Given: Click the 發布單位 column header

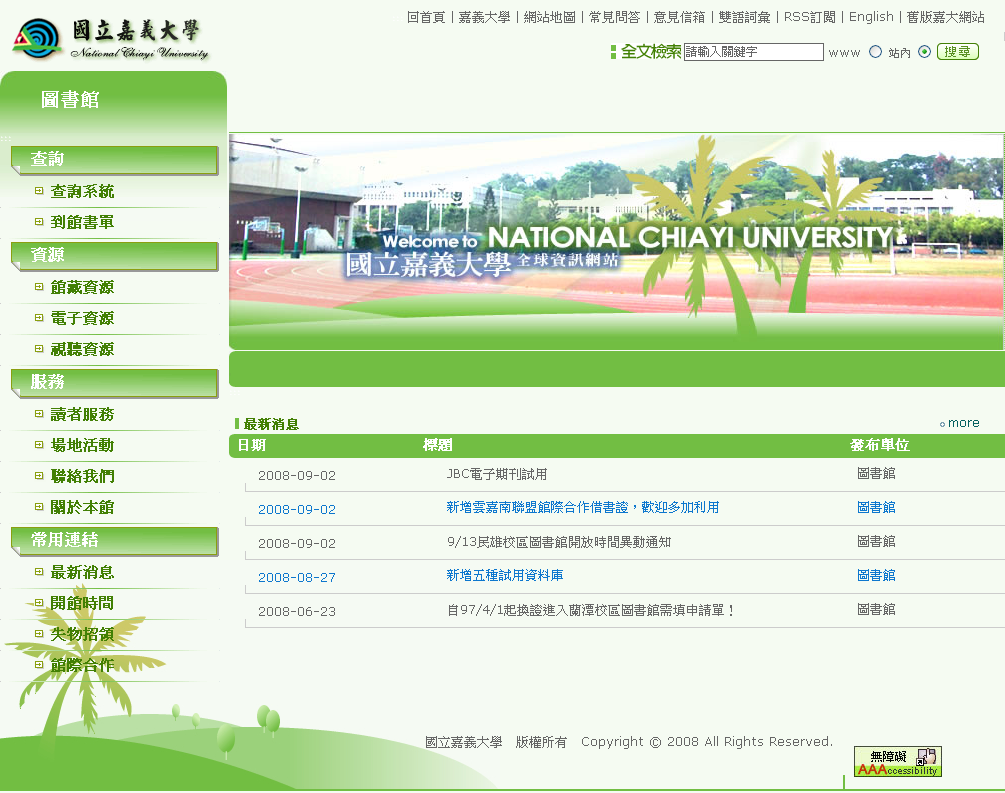Looking at the screenshot, I should tap(879, 445).
